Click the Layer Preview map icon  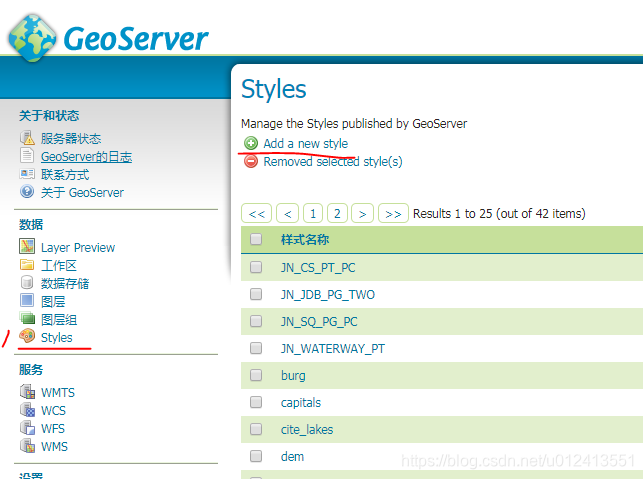(27, 246)
